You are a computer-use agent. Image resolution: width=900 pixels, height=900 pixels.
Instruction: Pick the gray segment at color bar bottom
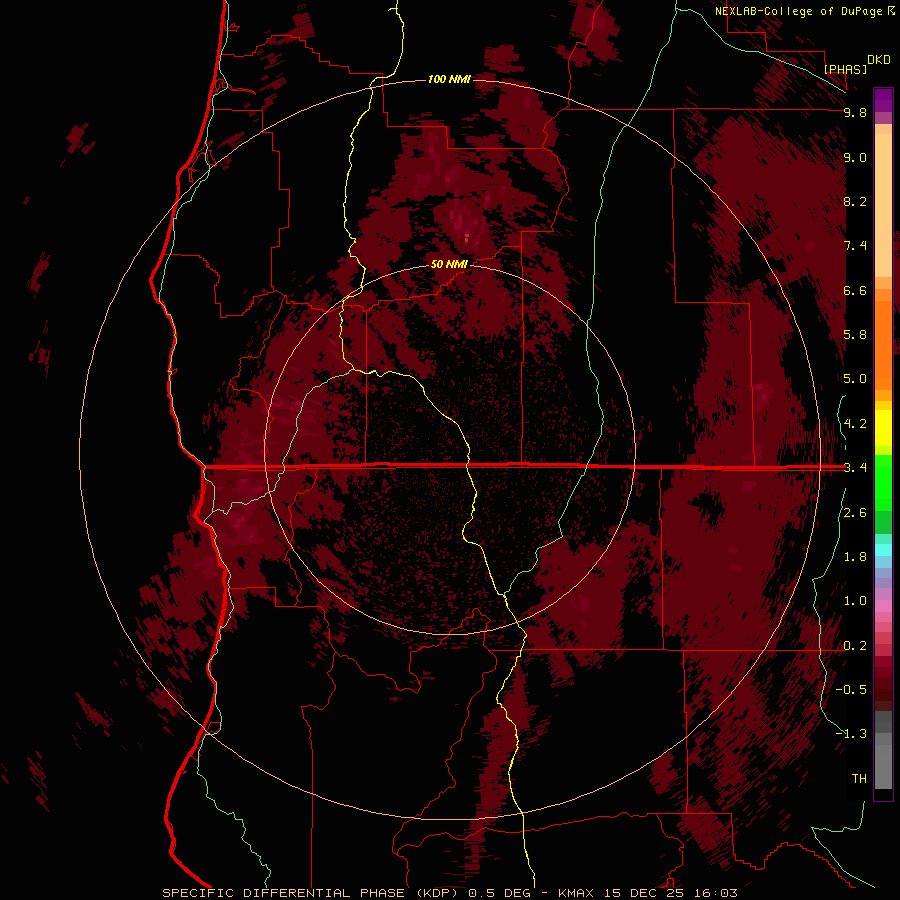[883, 766]
